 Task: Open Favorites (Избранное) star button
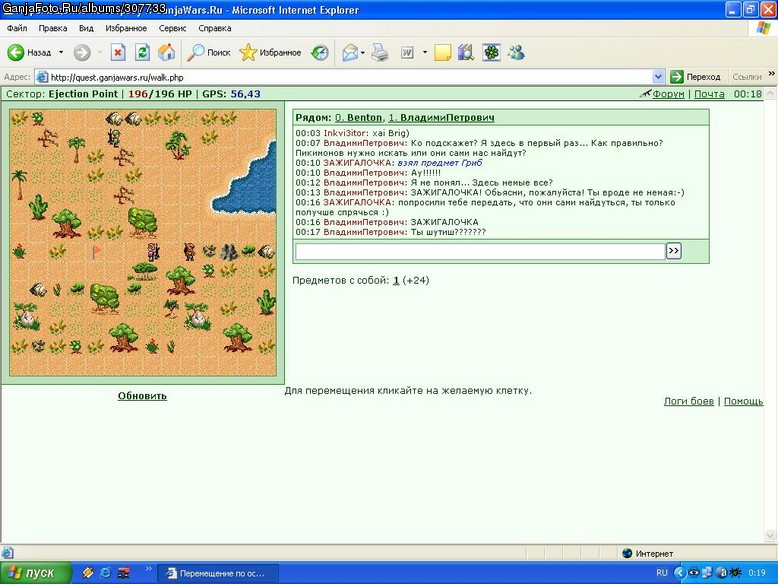tap(270, 52)
